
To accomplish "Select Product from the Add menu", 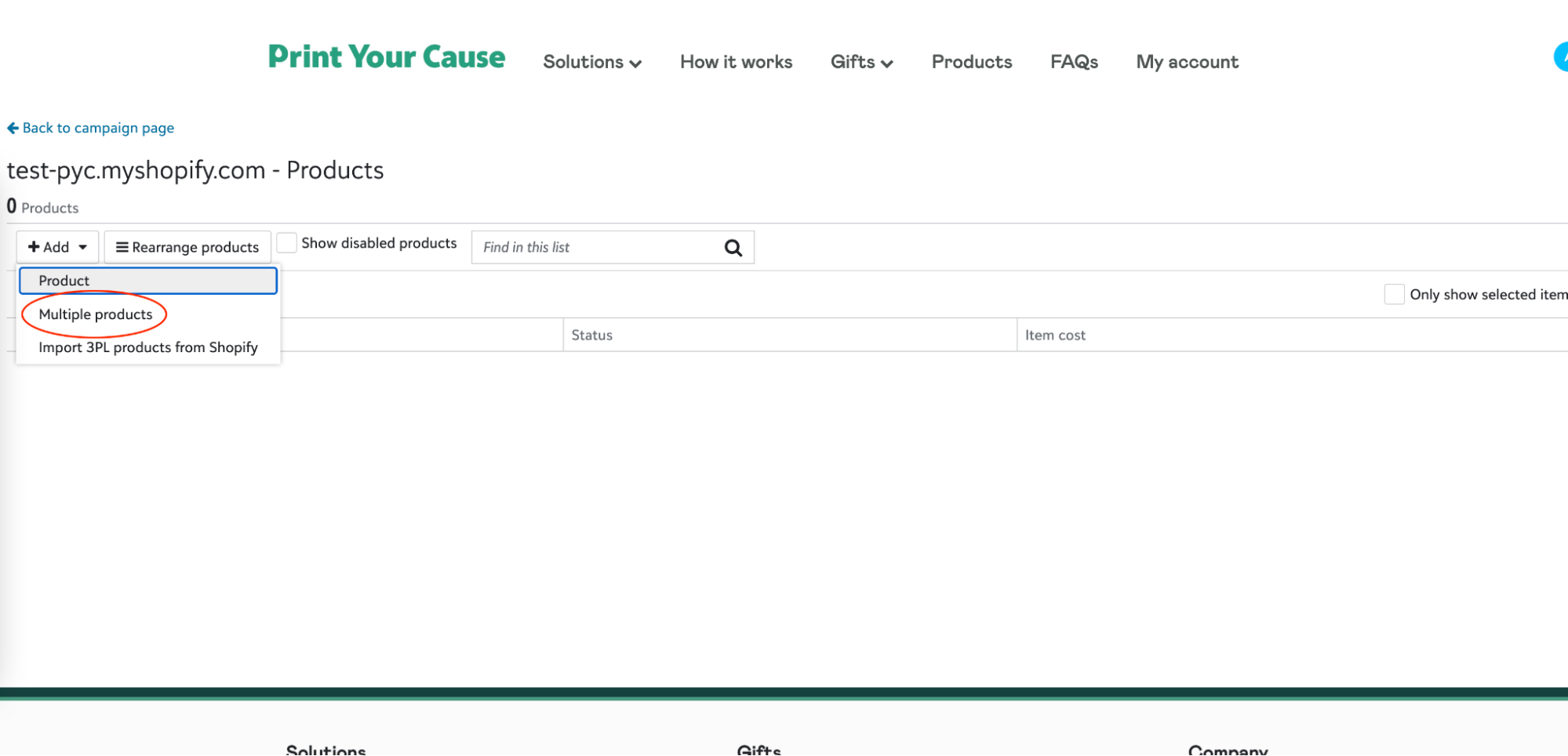I will pos(148,281).
